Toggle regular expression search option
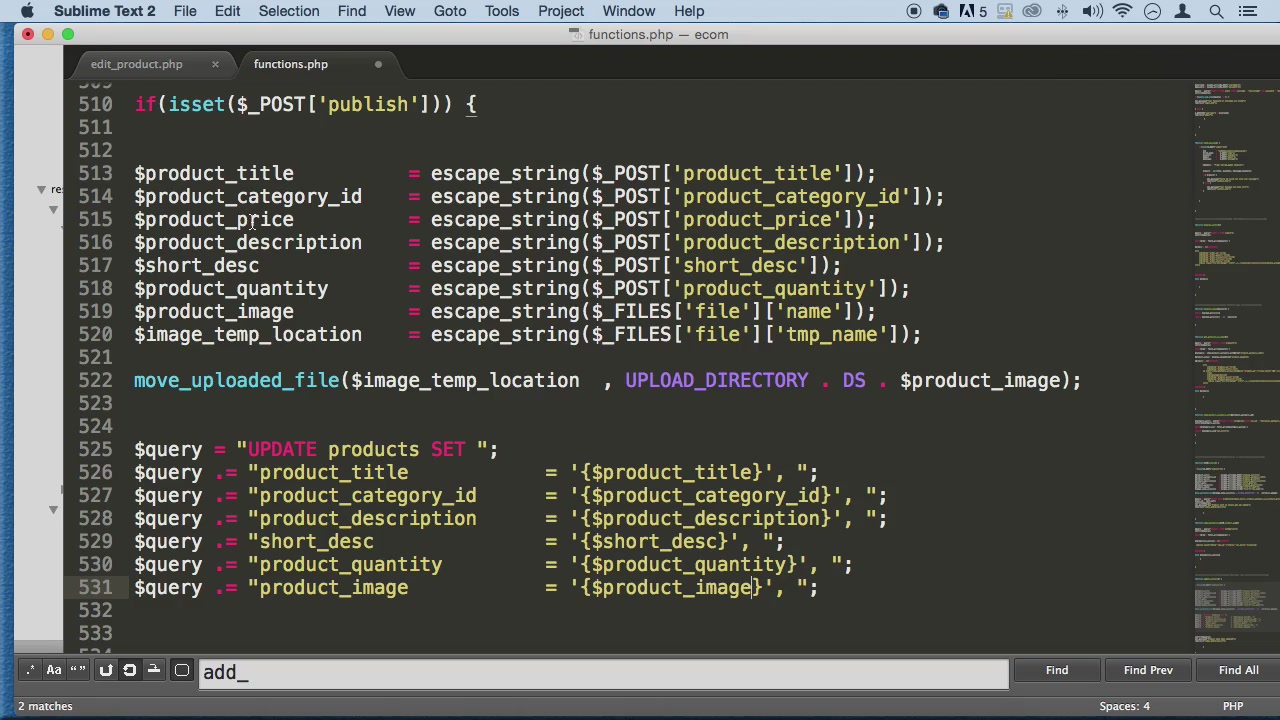 [x=30, y=670]
